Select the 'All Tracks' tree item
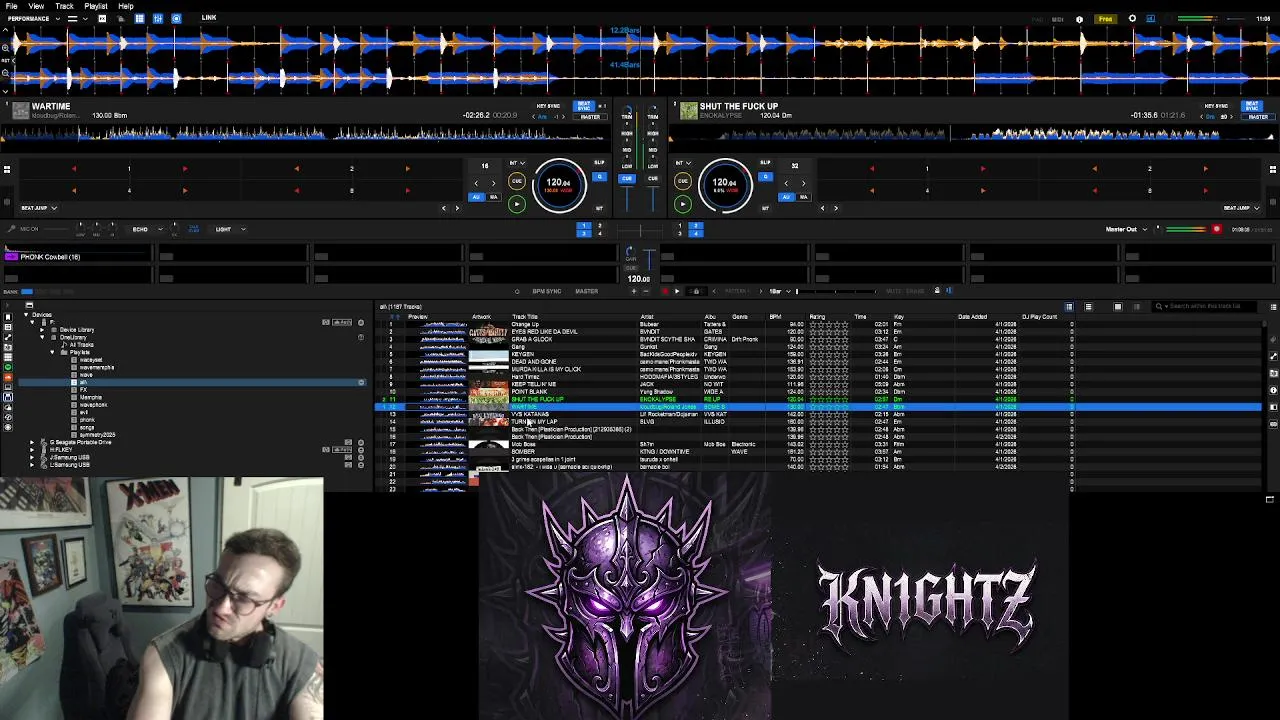 coord(81,345)
